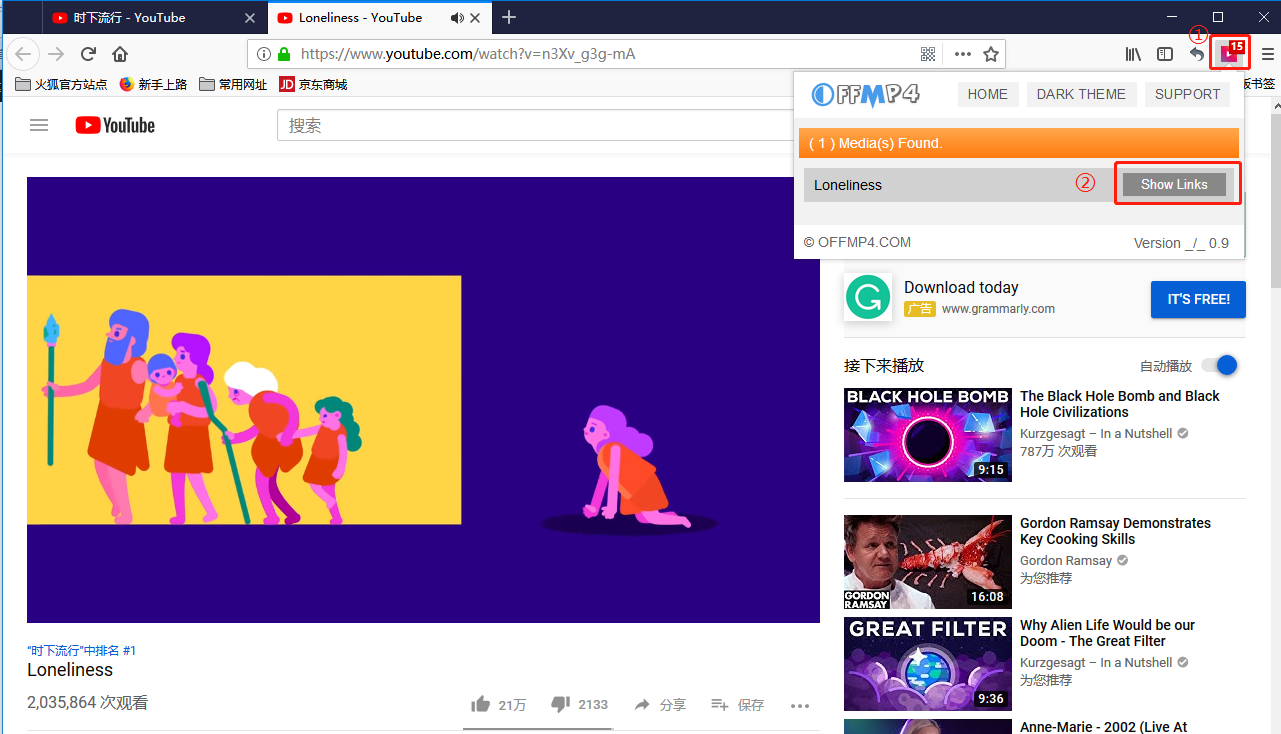The height and width of the screenshot is (734, 1281).
Task: Click Kurzgesagt channel under Great Filter video
Action: coord(1096,663)
